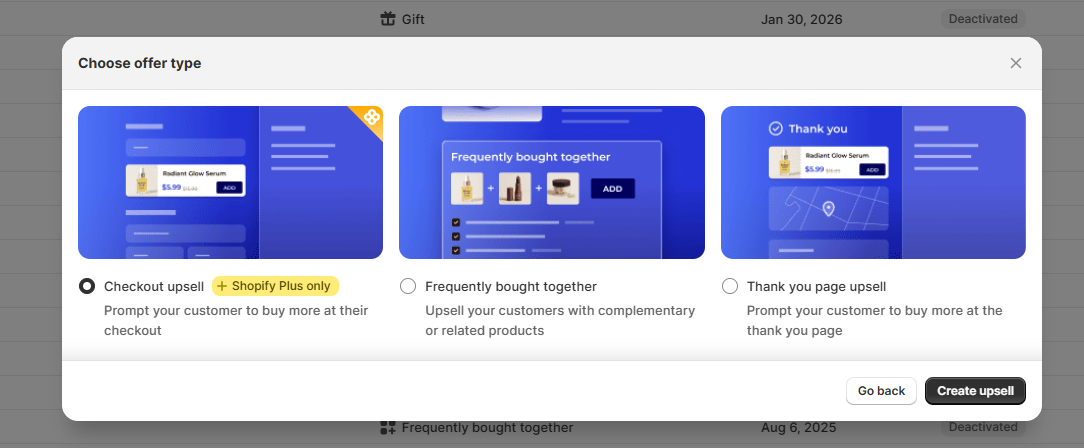Choose the Thank you page upsell radio
The height and width of the screenshot is (448, 1084).
click(x=730, y=286)
